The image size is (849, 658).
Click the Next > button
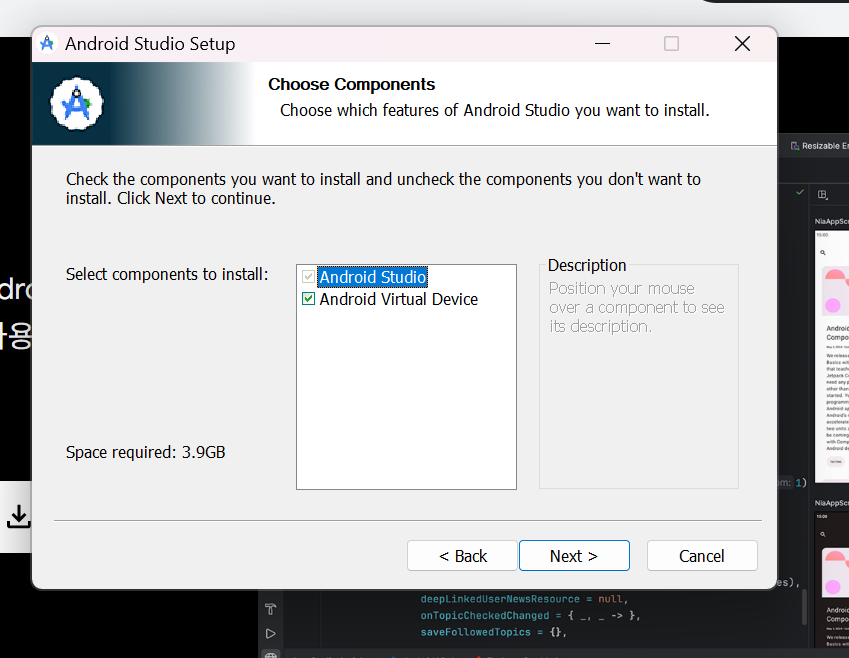tap(574, 556)
